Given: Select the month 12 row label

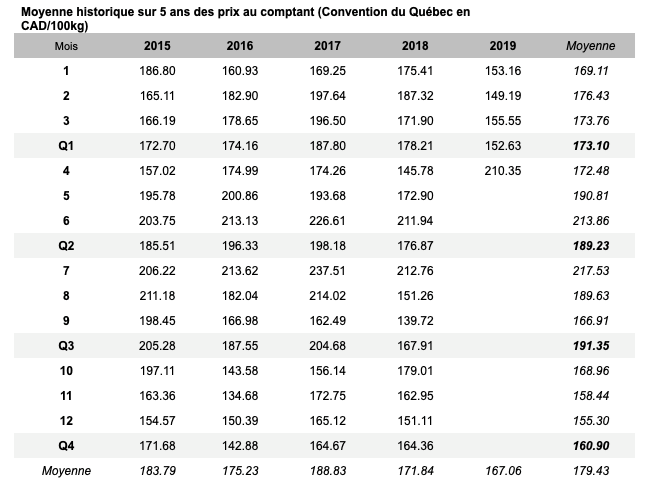Looking at the screenshot, I should (67, 420).
